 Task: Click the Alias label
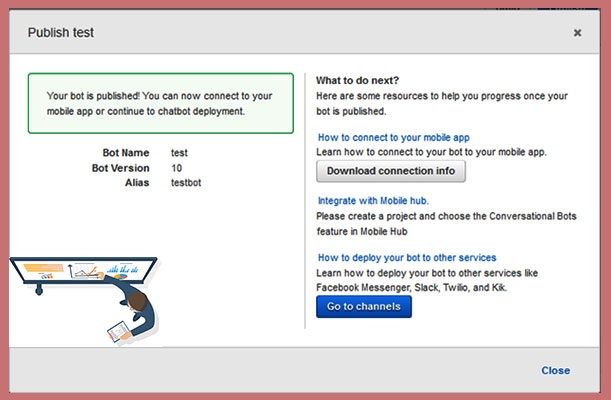(136, 183)
